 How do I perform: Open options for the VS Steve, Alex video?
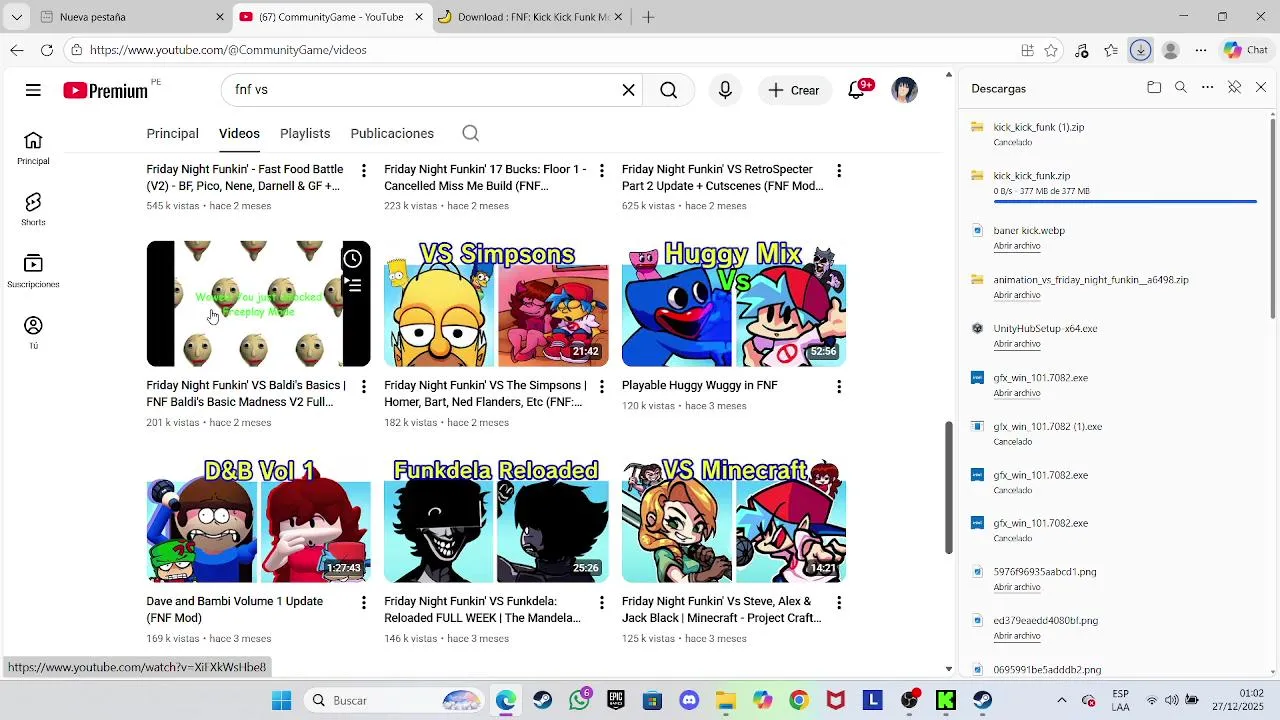pos(839,603)
